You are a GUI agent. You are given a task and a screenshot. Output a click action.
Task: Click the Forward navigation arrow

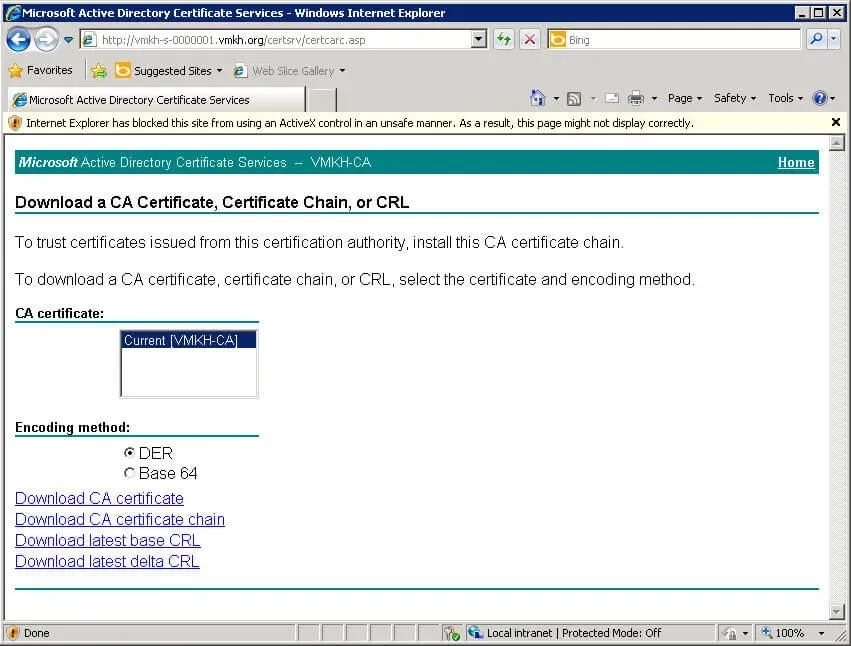point(46,40)
